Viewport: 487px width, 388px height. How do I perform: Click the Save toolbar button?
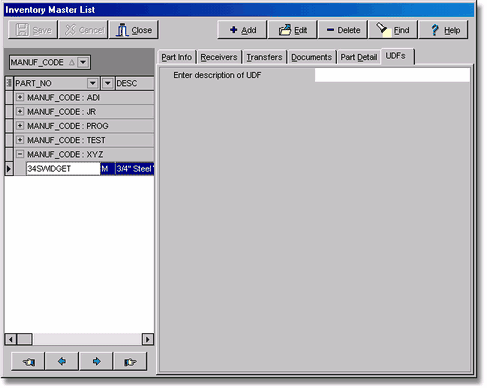[x=33, y=30]
